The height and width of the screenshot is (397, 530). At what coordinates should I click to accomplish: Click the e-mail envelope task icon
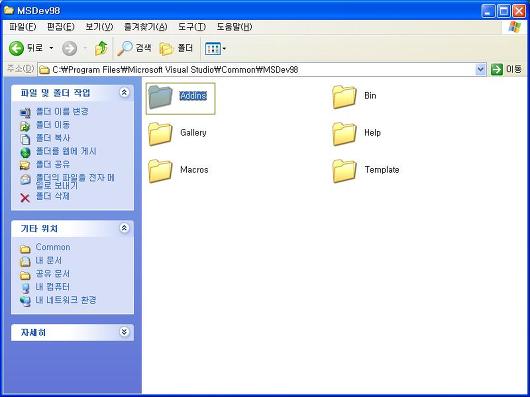(25, 179)
